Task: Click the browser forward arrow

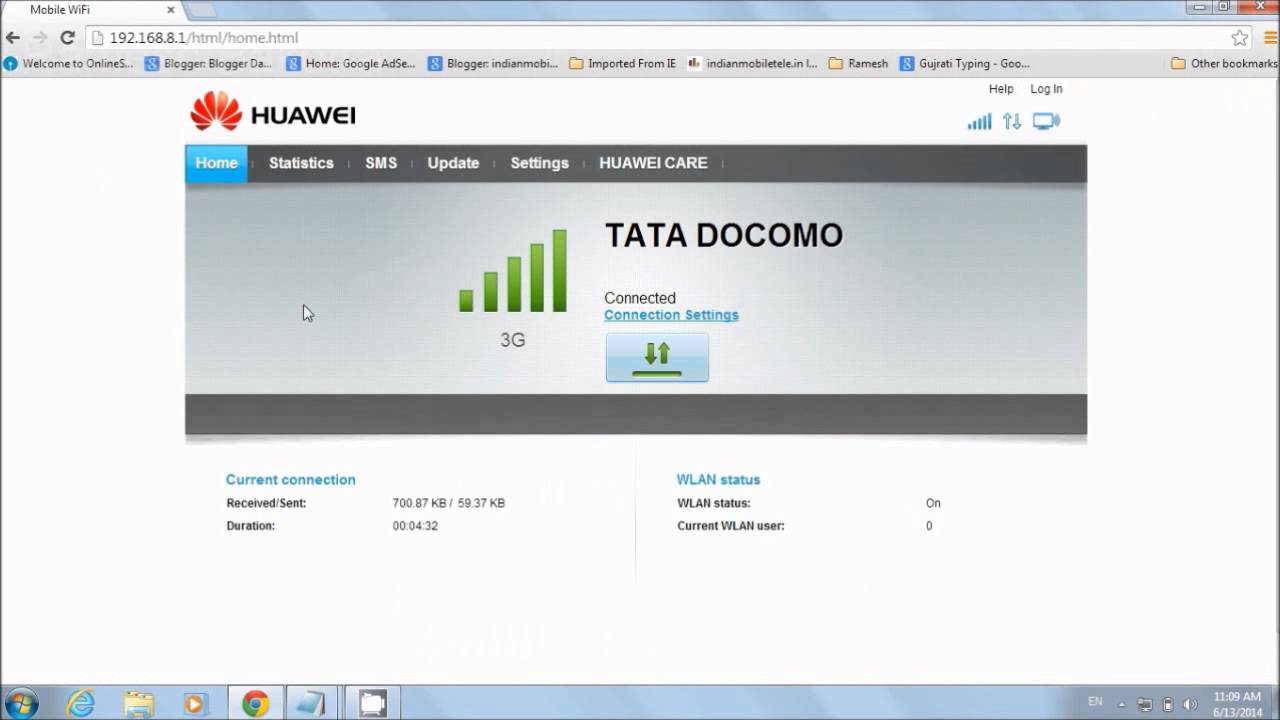Action: point(40,38)
